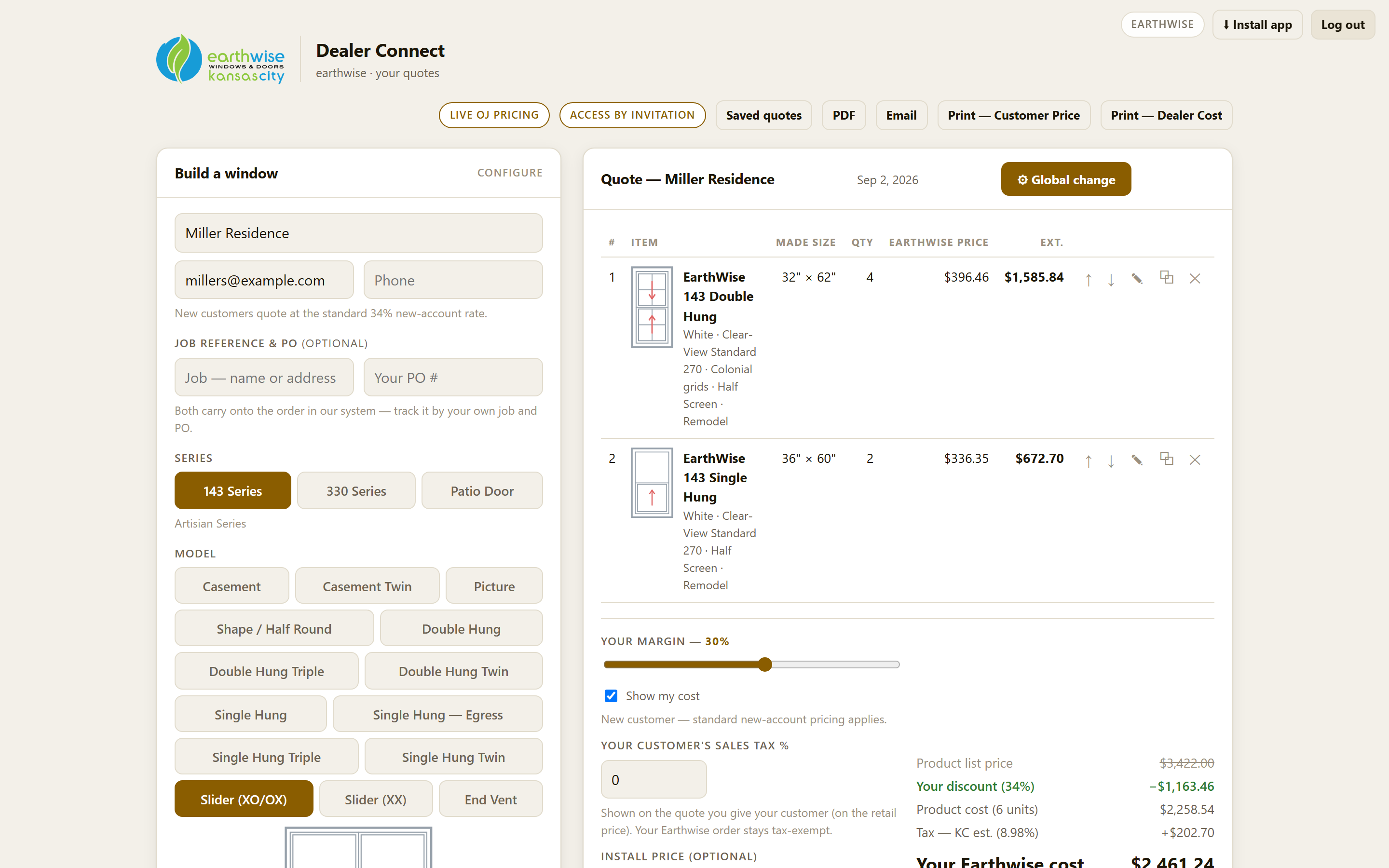Viewport: 1389px width, 868px height.
Task: Duplicate item 1 Double Hung
Action: coord(1166,278)
